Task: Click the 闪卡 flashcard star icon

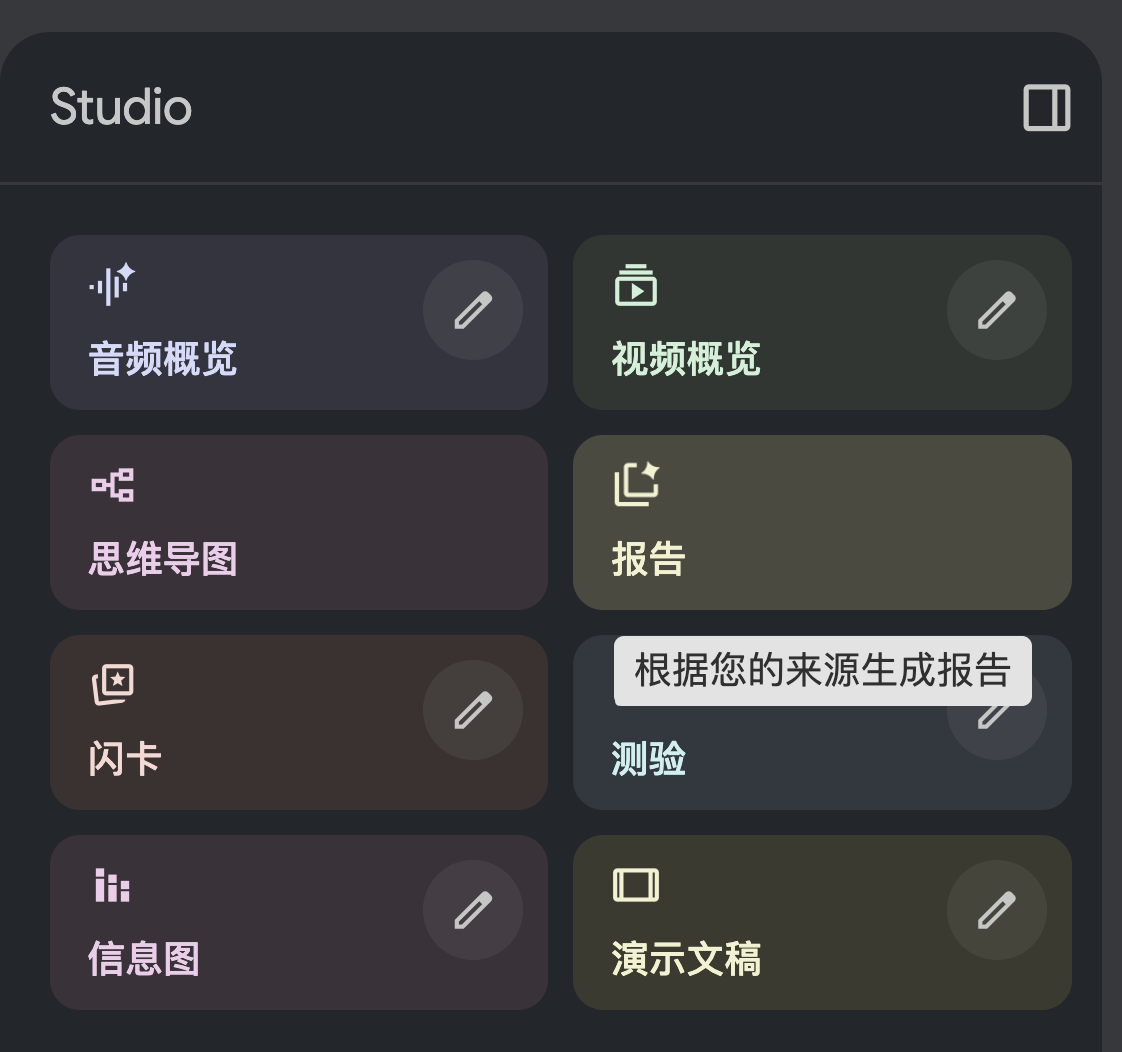Action: 113,685
